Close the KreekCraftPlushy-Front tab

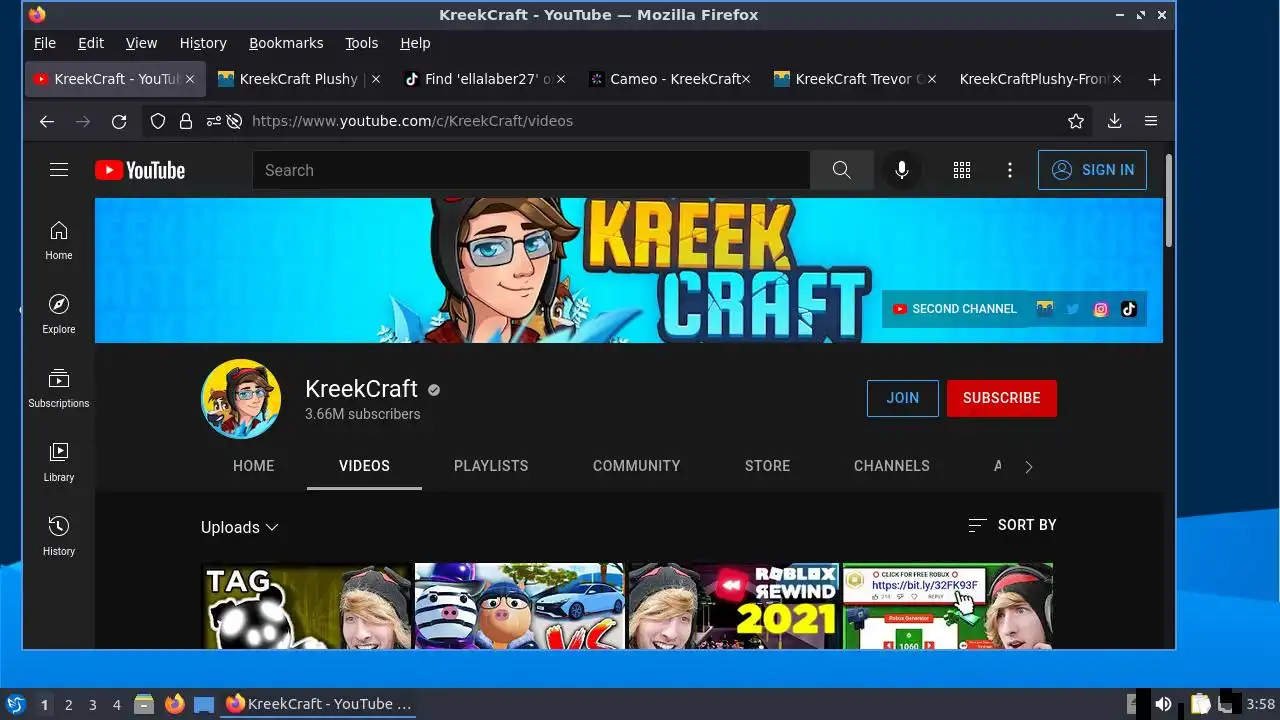pos(1117,79)
